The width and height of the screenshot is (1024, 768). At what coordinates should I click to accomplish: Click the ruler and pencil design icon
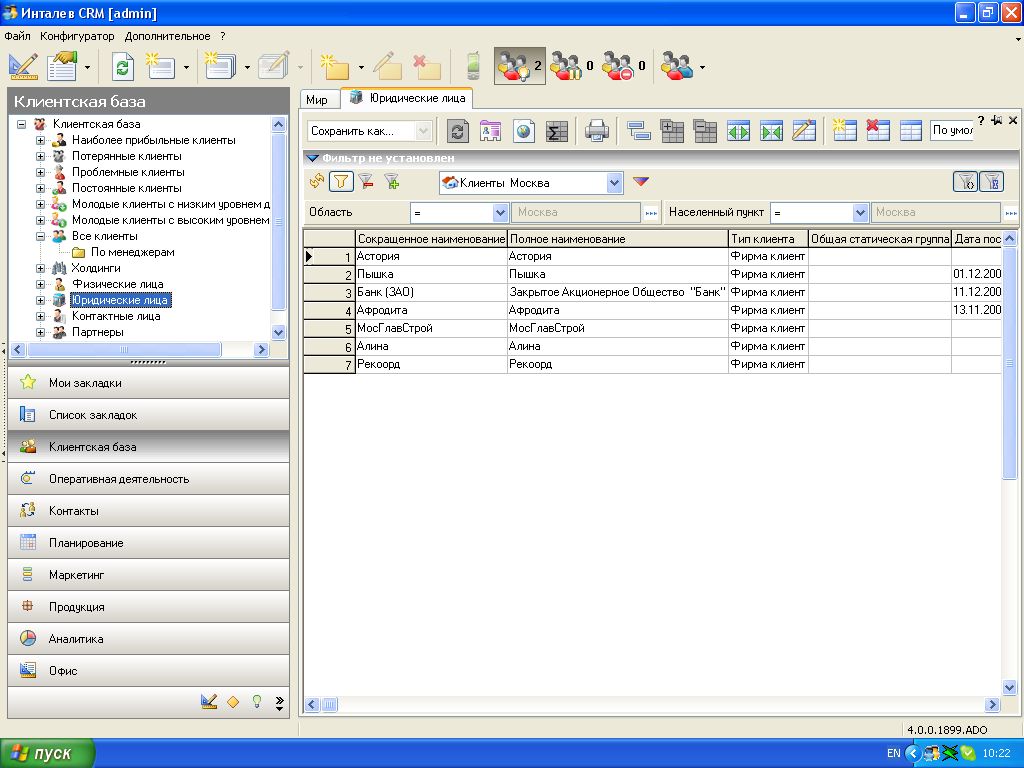(x=22, y=67)
